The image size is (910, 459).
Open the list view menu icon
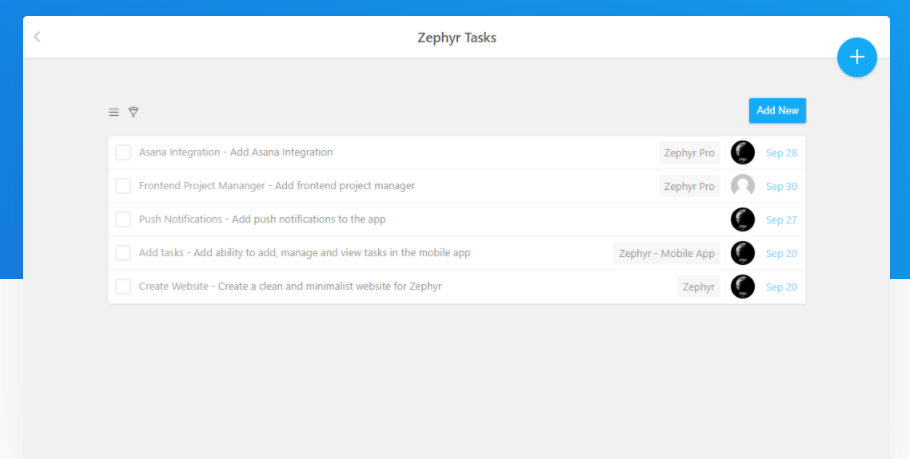[114, 112]
